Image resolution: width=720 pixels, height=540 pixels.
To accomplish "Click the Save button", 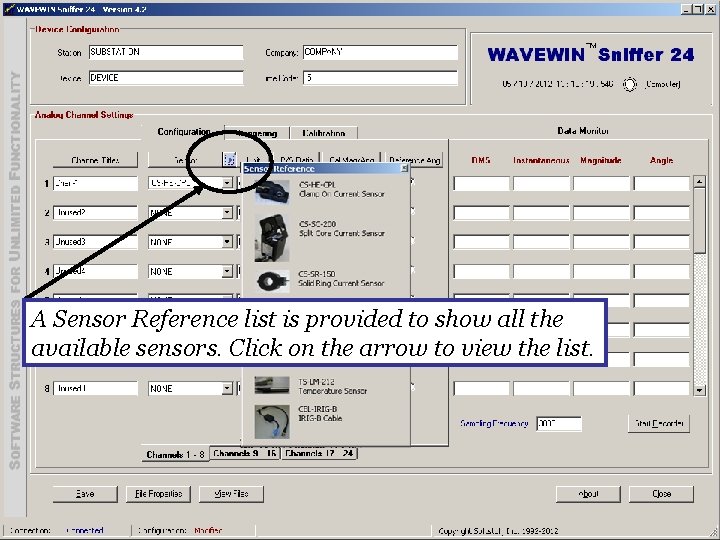I will tap(85, 494).
